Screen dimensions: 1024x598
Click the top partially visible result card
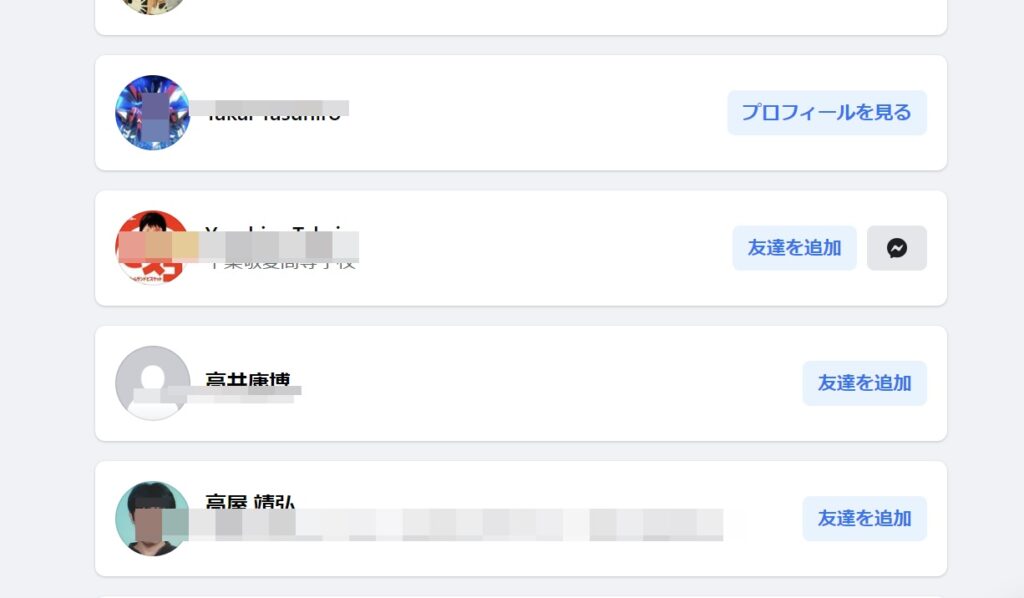click(x=521, y=17)
